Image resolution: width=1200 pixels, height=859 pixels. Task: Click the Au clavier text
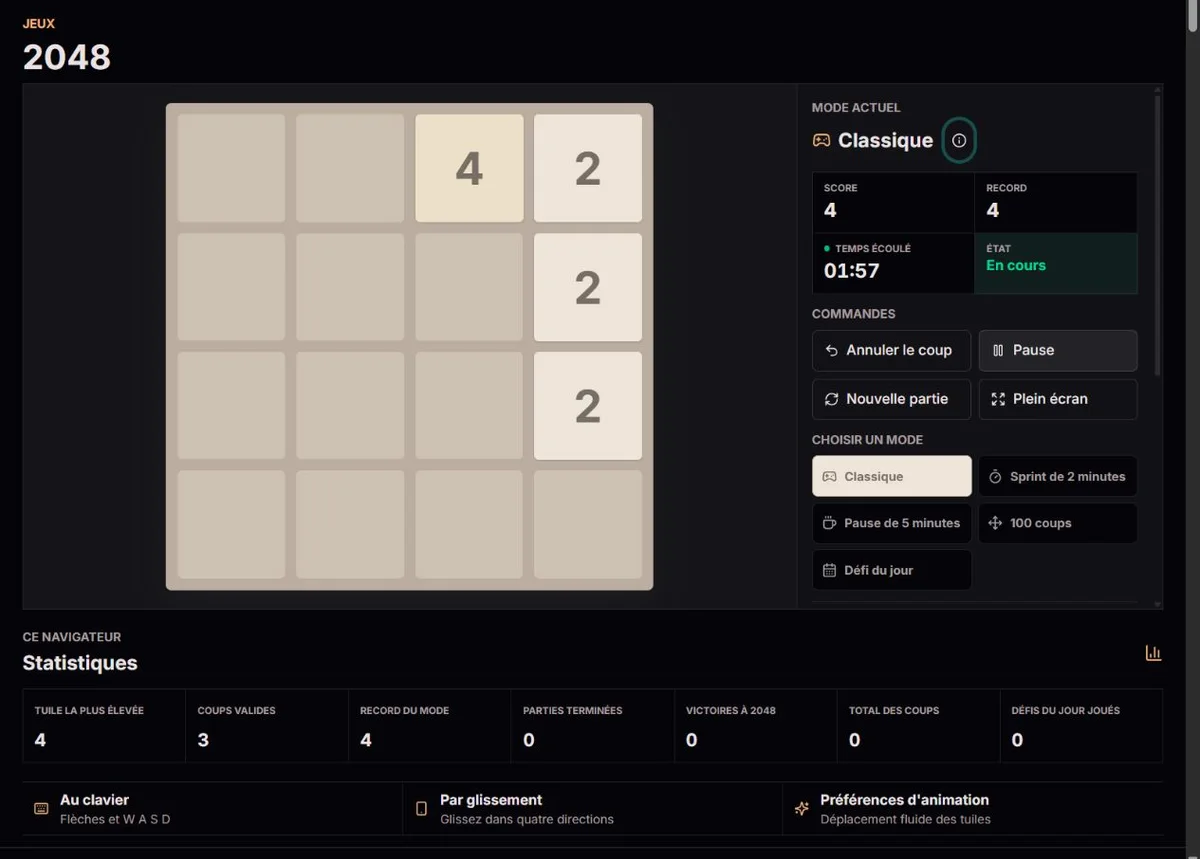[94, 800]
